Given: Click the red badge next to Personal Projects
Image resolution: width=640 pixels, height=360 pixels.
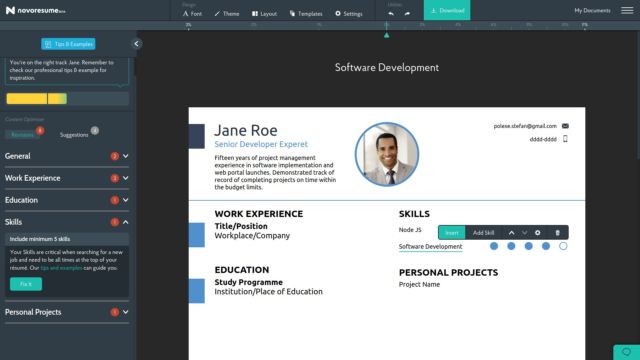Looking at the screenshot, I should pyautogui.click(x=115, y=312).
